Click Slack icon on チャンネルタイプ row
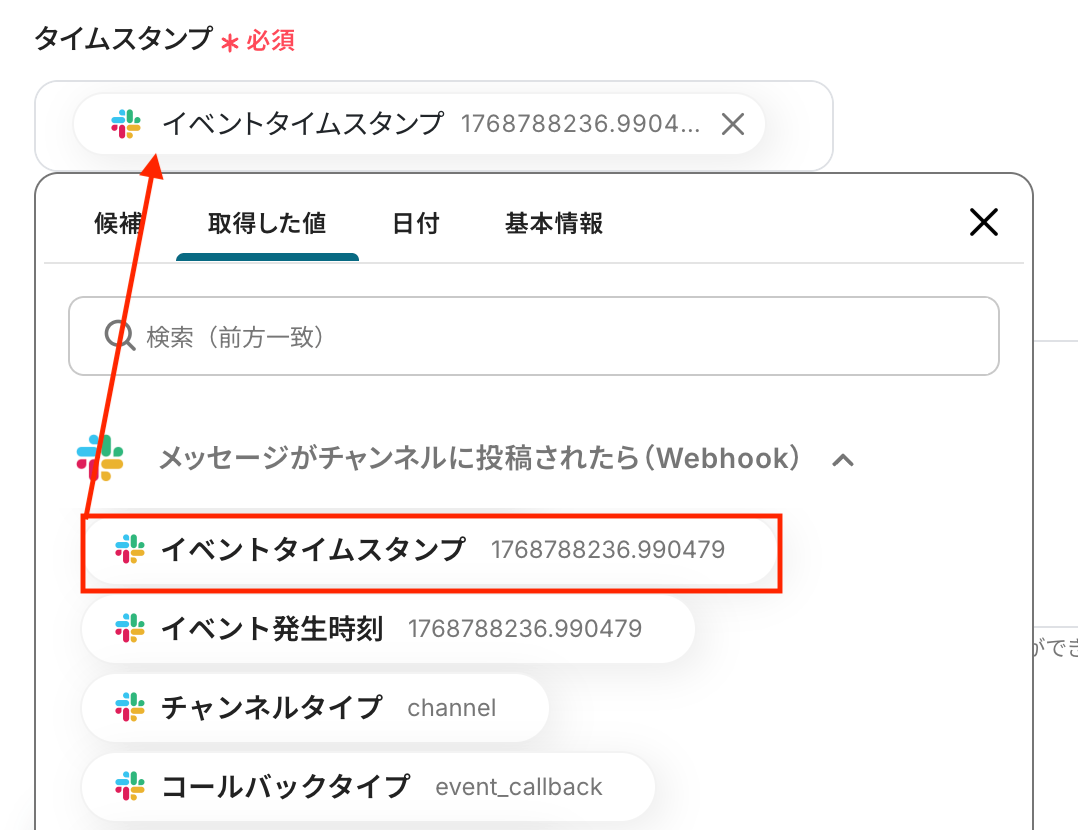The width and height of the screenshot is (1078, 830). 130,708
